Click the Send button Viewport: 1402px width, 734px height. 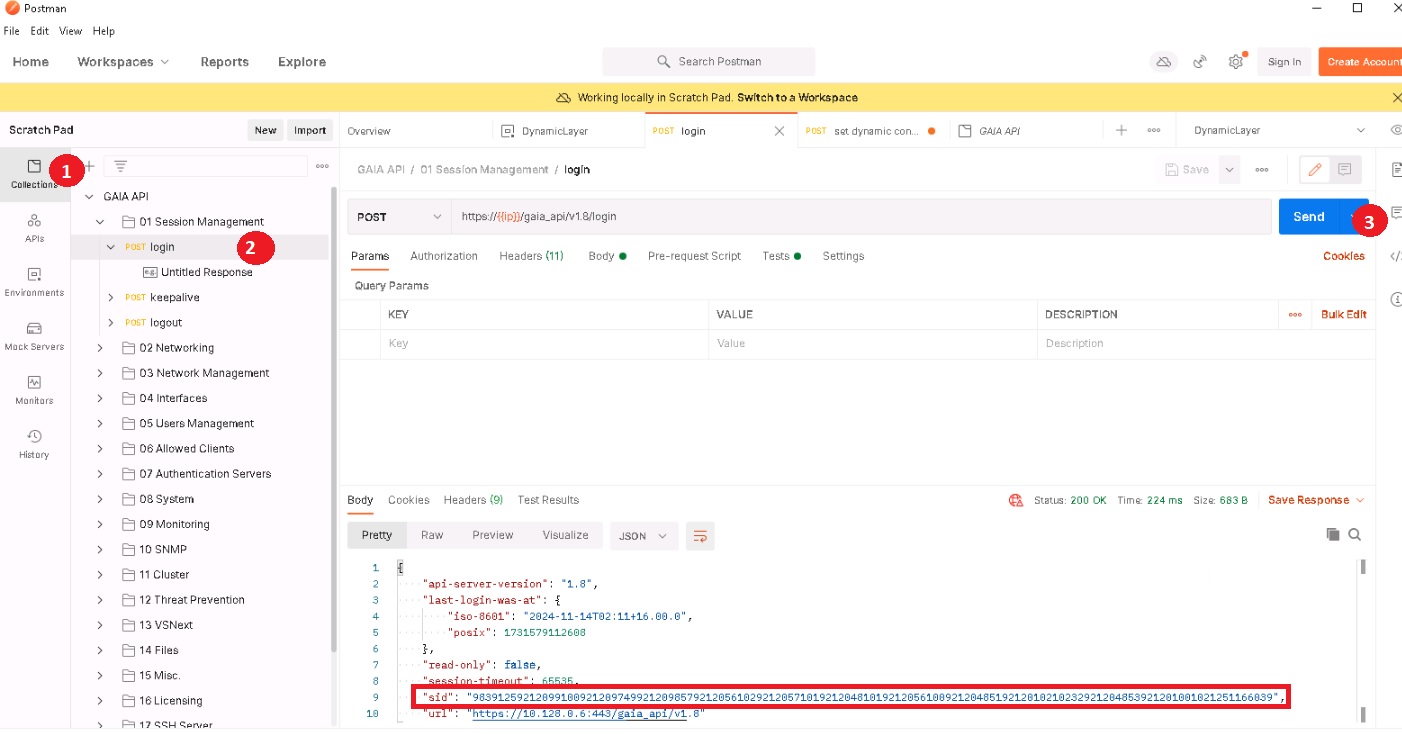pyautogui.click(x=1309, y=217)
